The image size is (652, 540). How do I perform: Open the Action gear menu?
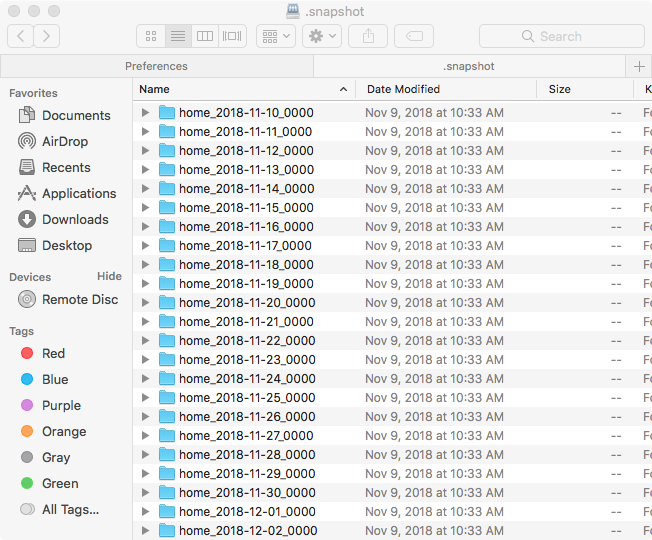tap(321, 36)
